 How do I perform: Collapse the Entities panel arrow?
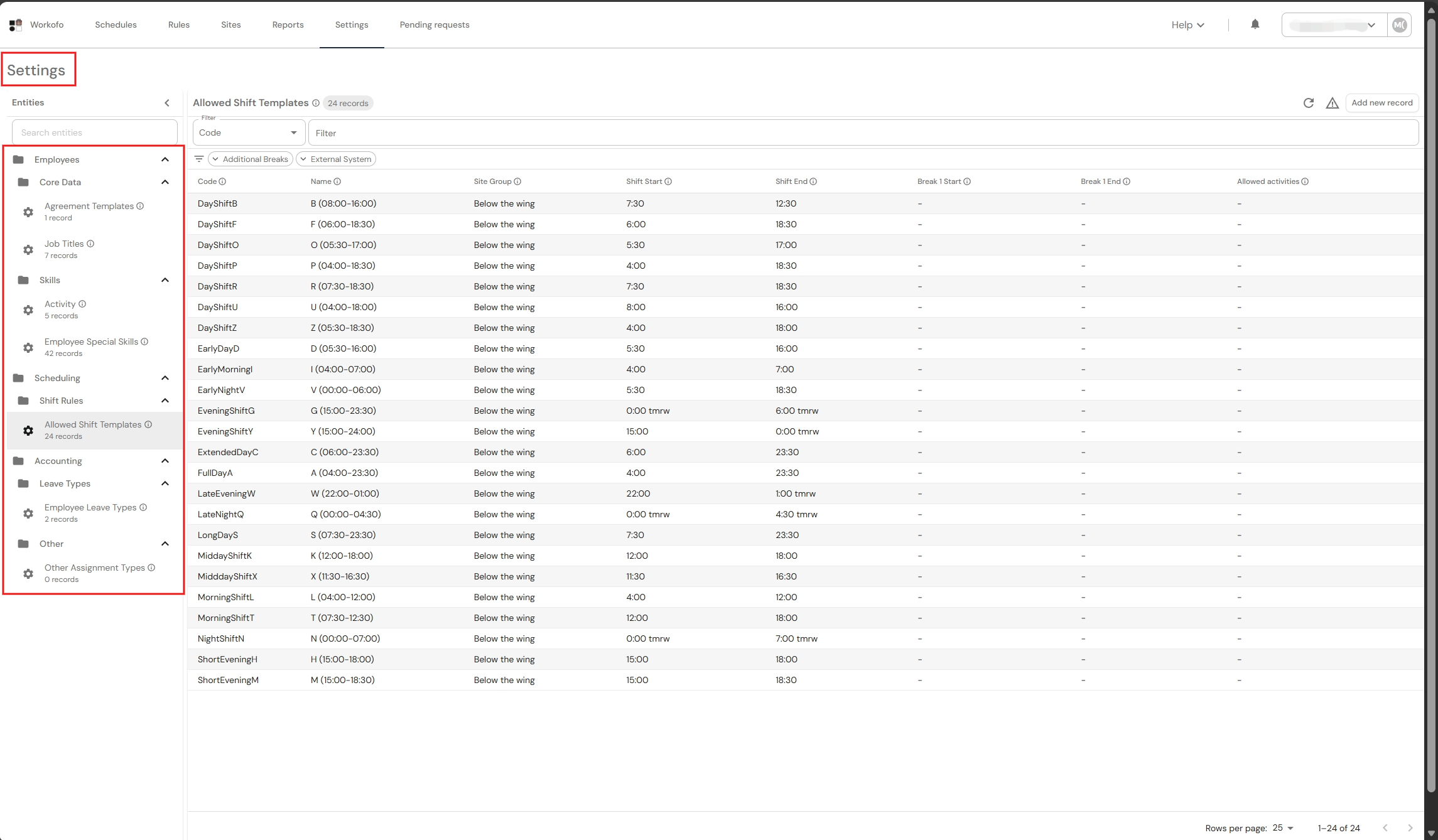tap(167, 103)
